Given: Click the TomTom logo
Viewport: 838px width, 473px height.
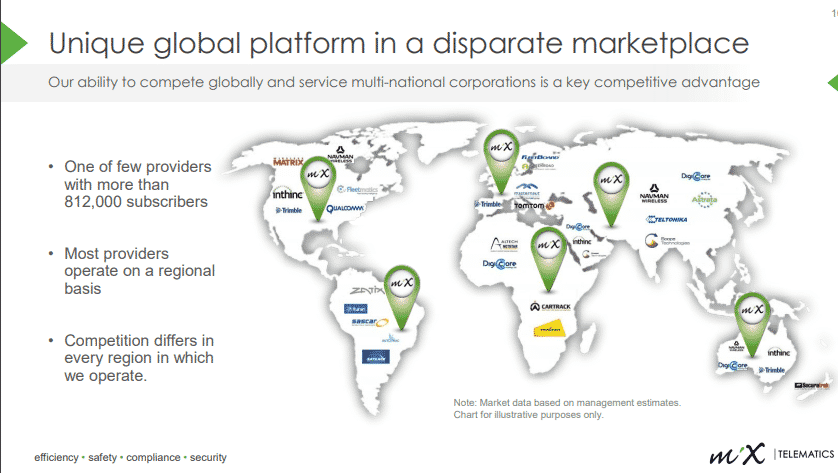Looking at the screenshot, I should pyautogui.click(x=534, y=205).
